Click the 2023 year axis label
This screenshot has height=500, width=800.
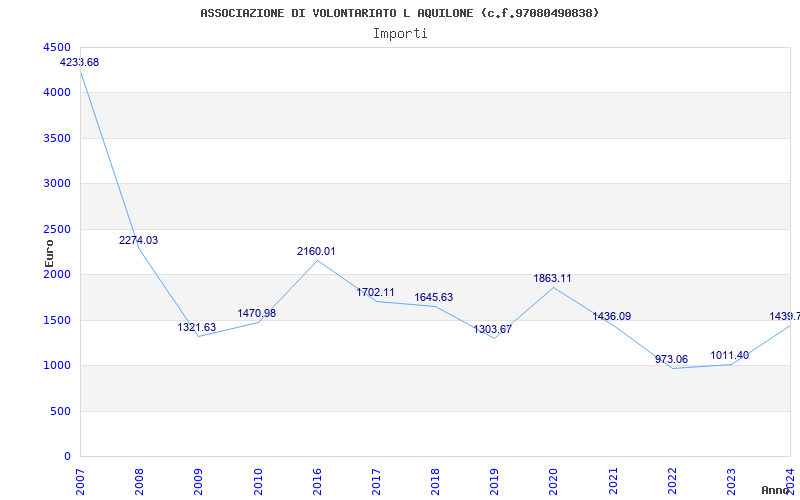731,479
